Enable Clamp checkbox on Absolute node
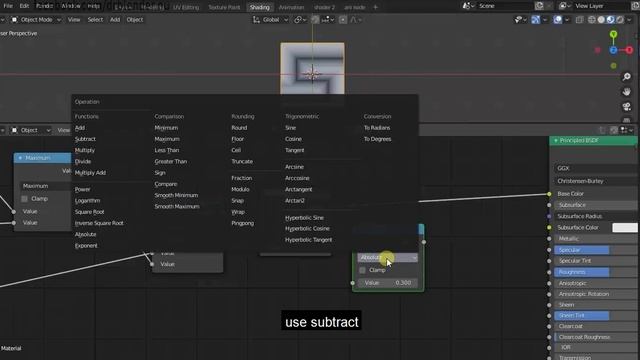640x360 pixels. [x=362, y=270]
